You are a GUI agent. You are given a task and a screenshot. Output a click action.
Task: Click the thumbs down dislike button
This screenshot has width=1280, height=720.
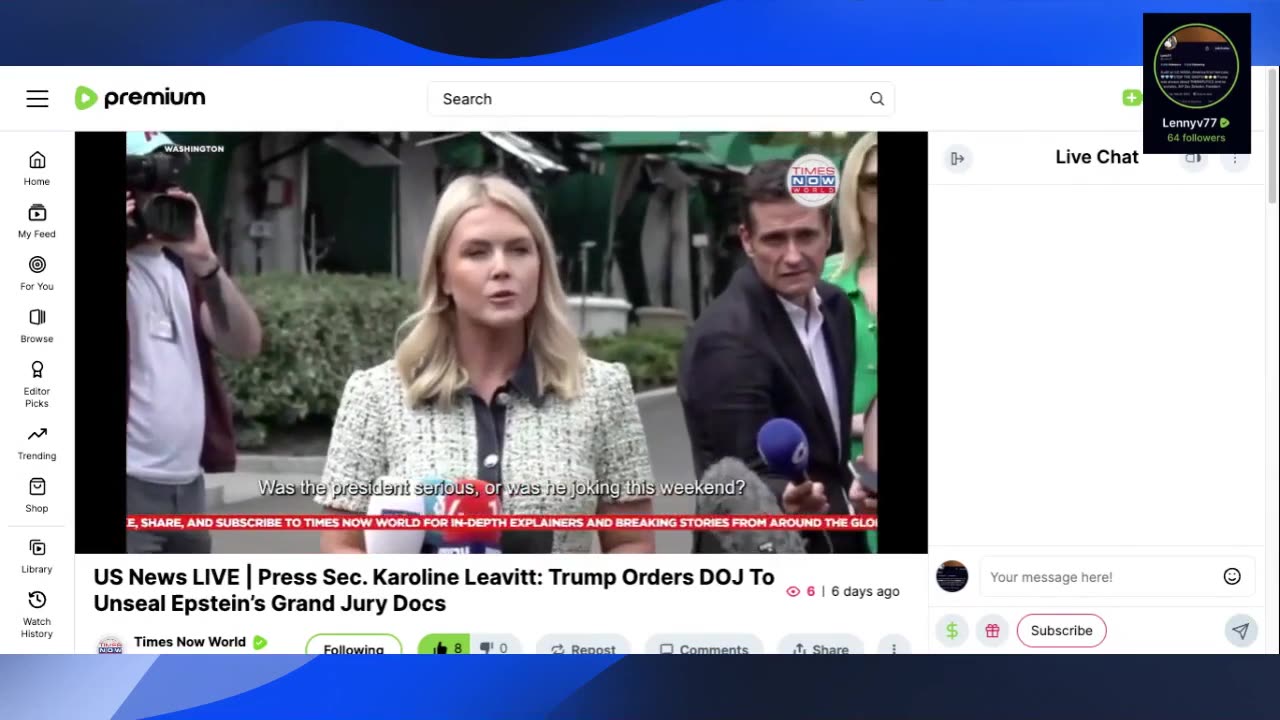coord(495,645)
